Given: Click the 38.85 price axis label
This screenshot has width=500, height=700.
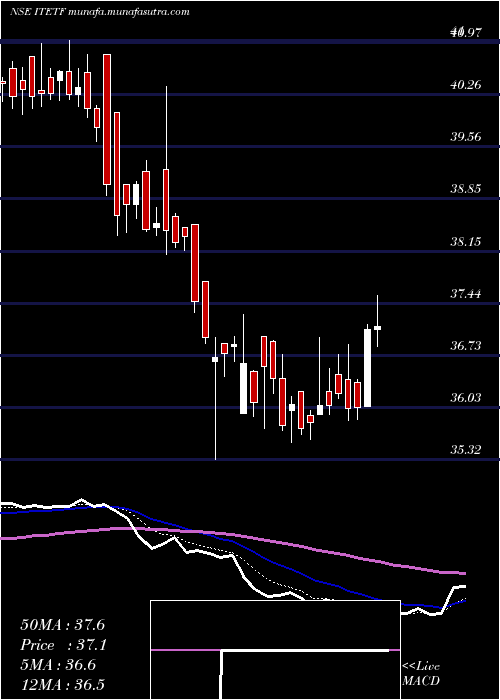Looking at the screenshot, I should tap(466, 188).
